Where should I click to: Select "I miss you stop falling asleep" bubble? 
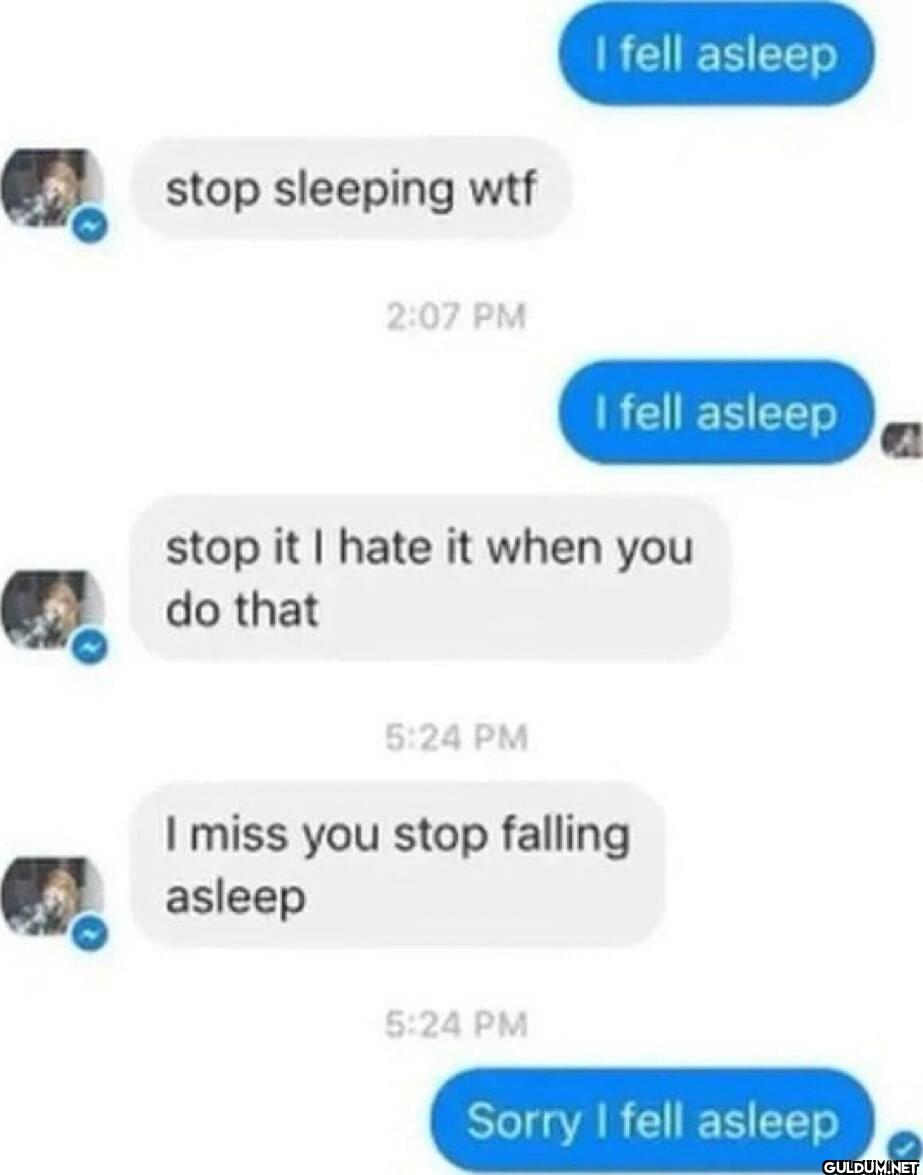pos(397,865)
